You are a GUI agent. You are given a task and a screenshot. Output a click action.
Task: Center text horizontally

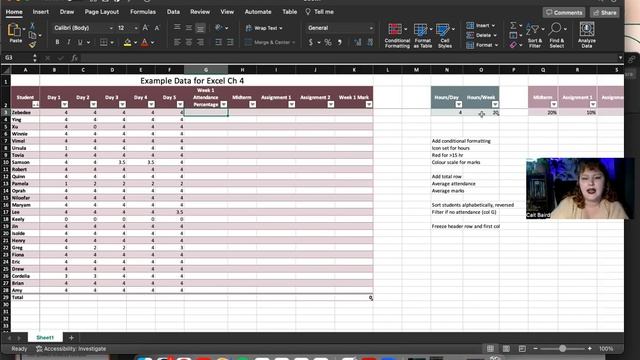[189, 42]
